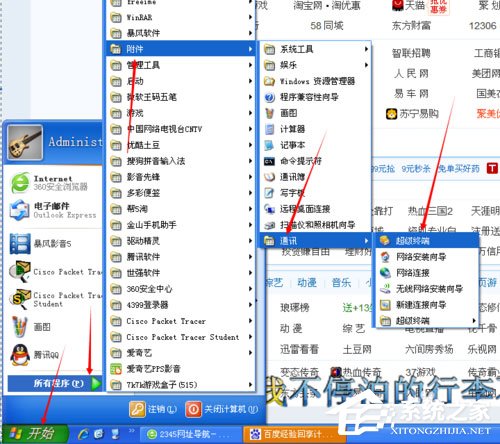The width and height of the screenshot is (500, 444).
Task: Click the 腾讯QQ penguin icon
Action: pyautogui.click(x=19, y=354)
